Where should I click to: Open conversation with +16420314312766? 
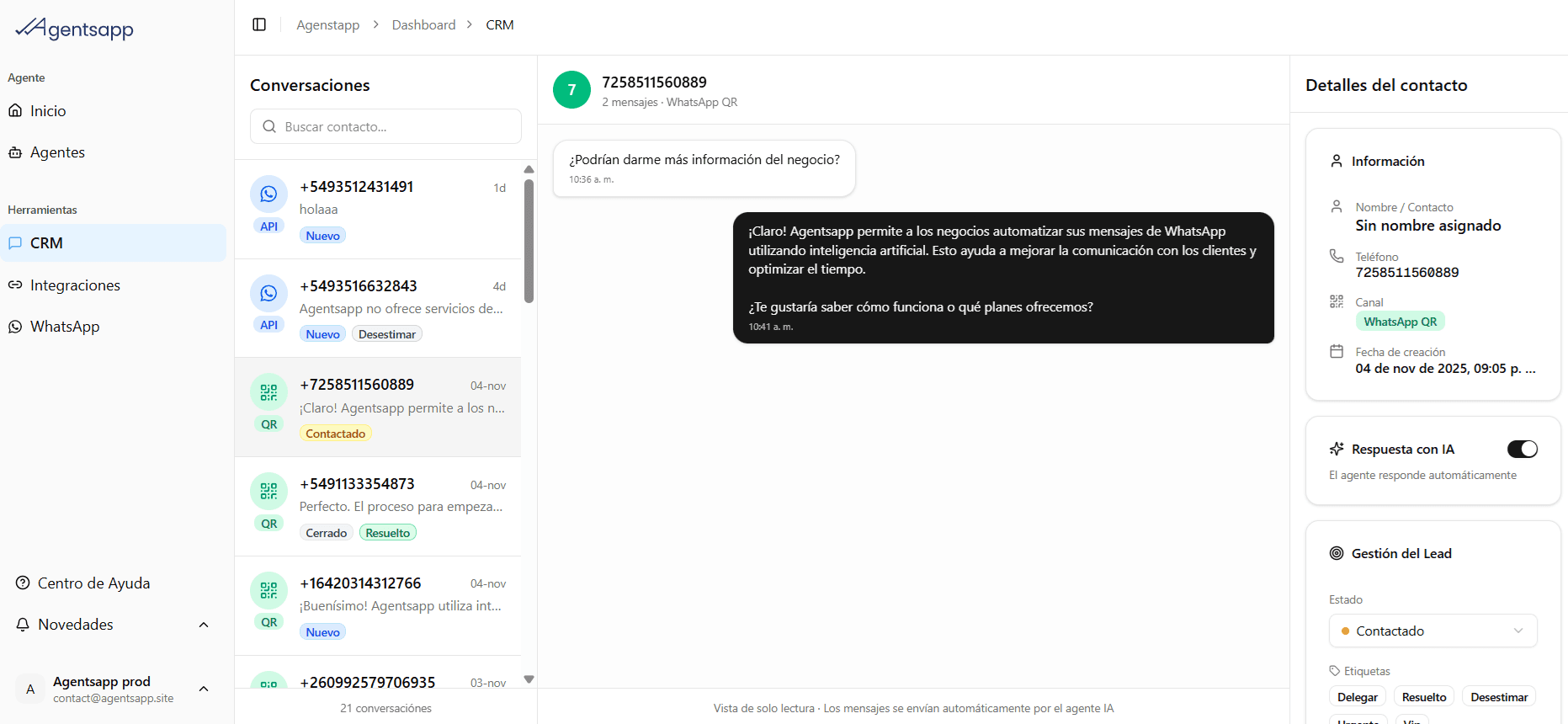[378, 606]
